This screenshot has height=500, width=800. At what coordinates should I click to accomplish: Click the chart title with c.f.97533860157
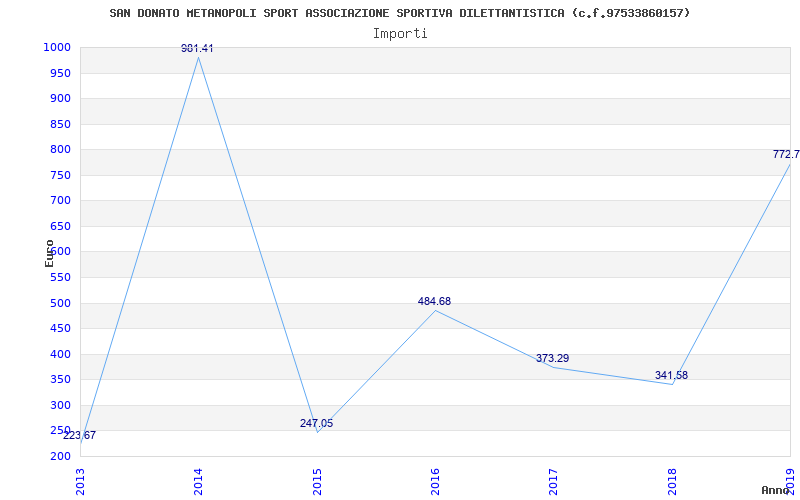coord(399,13)
